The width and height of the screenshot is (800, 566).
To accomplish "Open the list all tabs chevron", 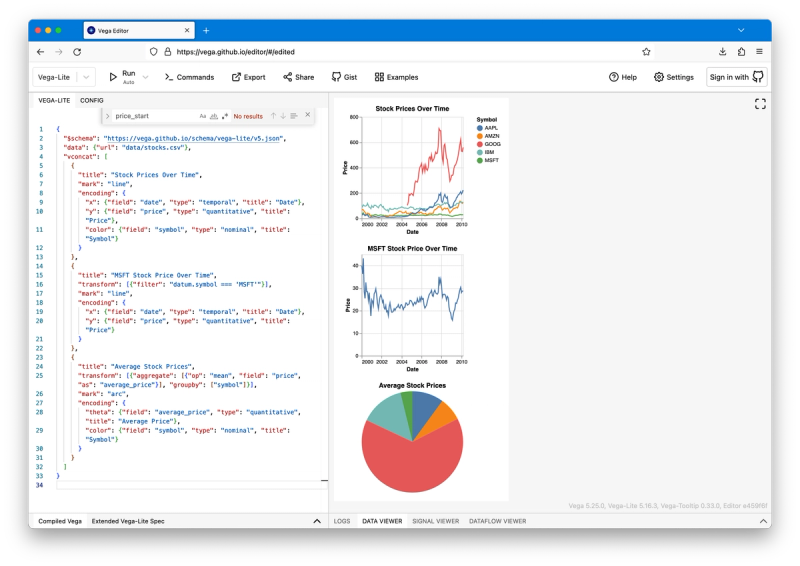I will click(x=741, y=31).
